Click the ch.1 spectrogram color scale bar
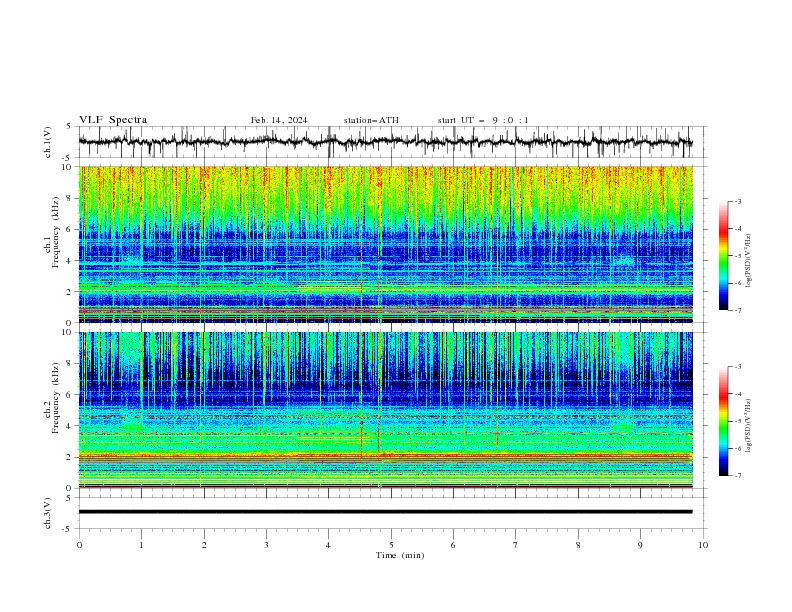 click(723, 256)
